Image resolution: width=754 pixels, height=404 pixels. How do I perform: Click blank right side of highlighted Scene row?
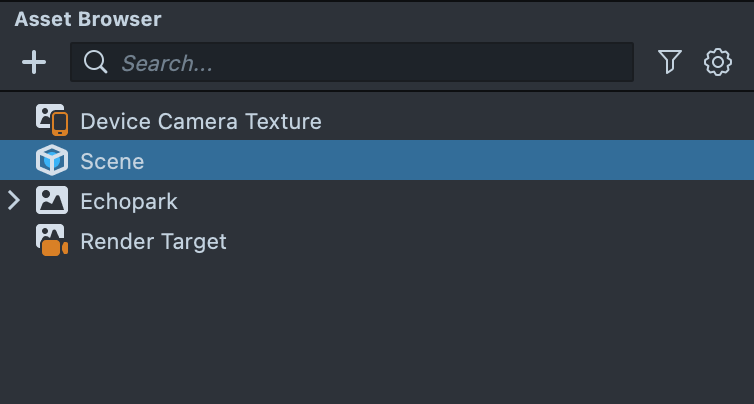point(500,161)
